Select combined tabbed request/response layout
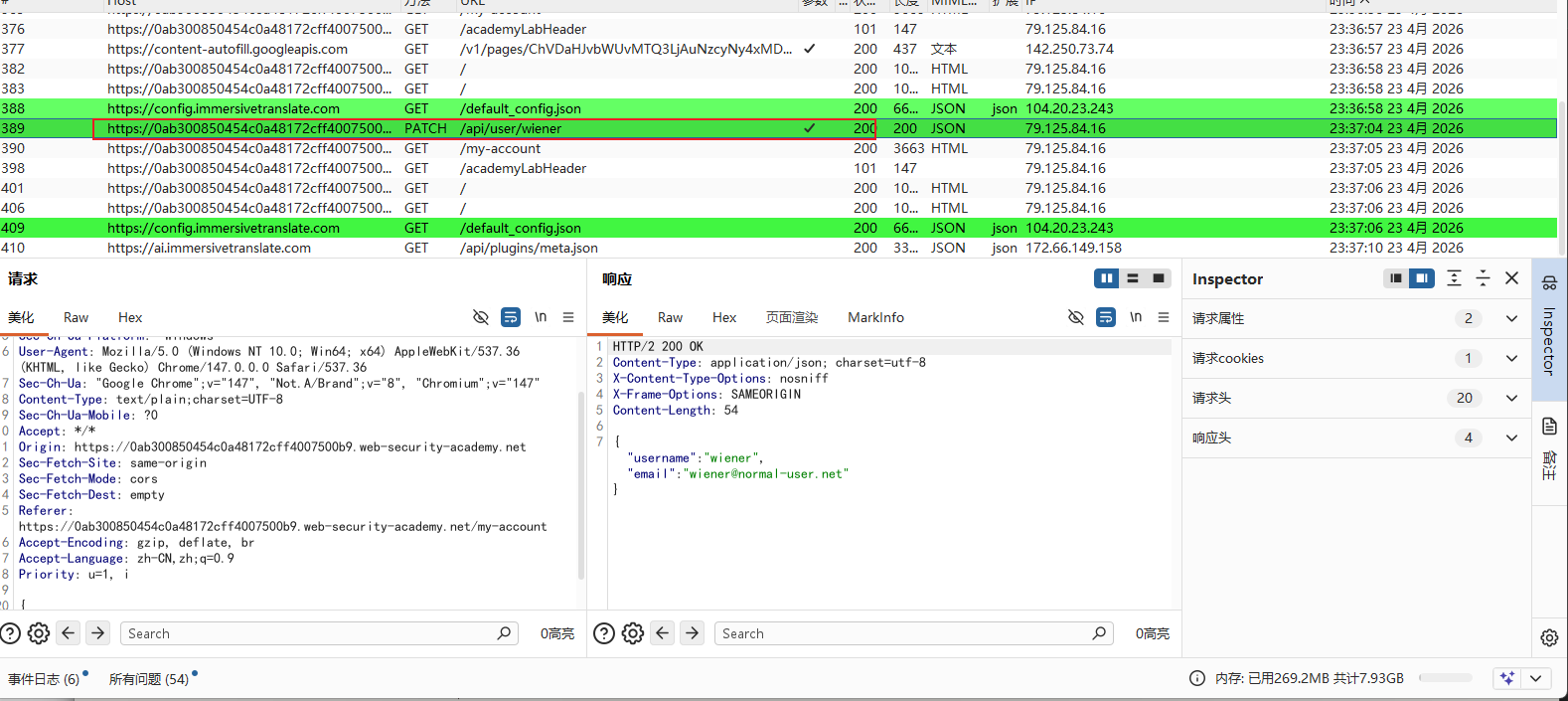Screen dimensions: 1568x701 (1159, 278)
